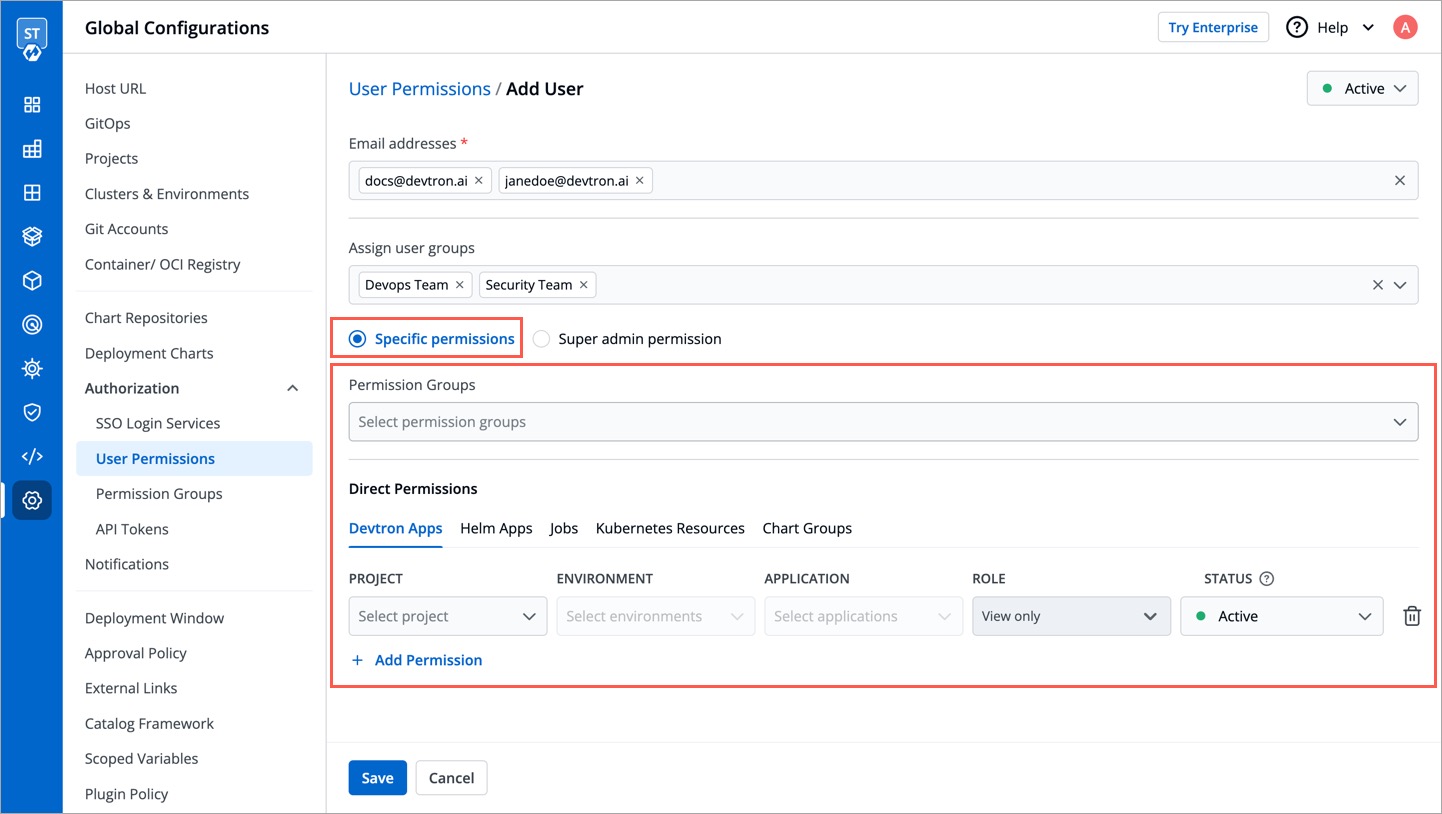This screenshot has width=1442, height=814.
Task: Click the Help question mark icon
Action: pos(1297,28)
